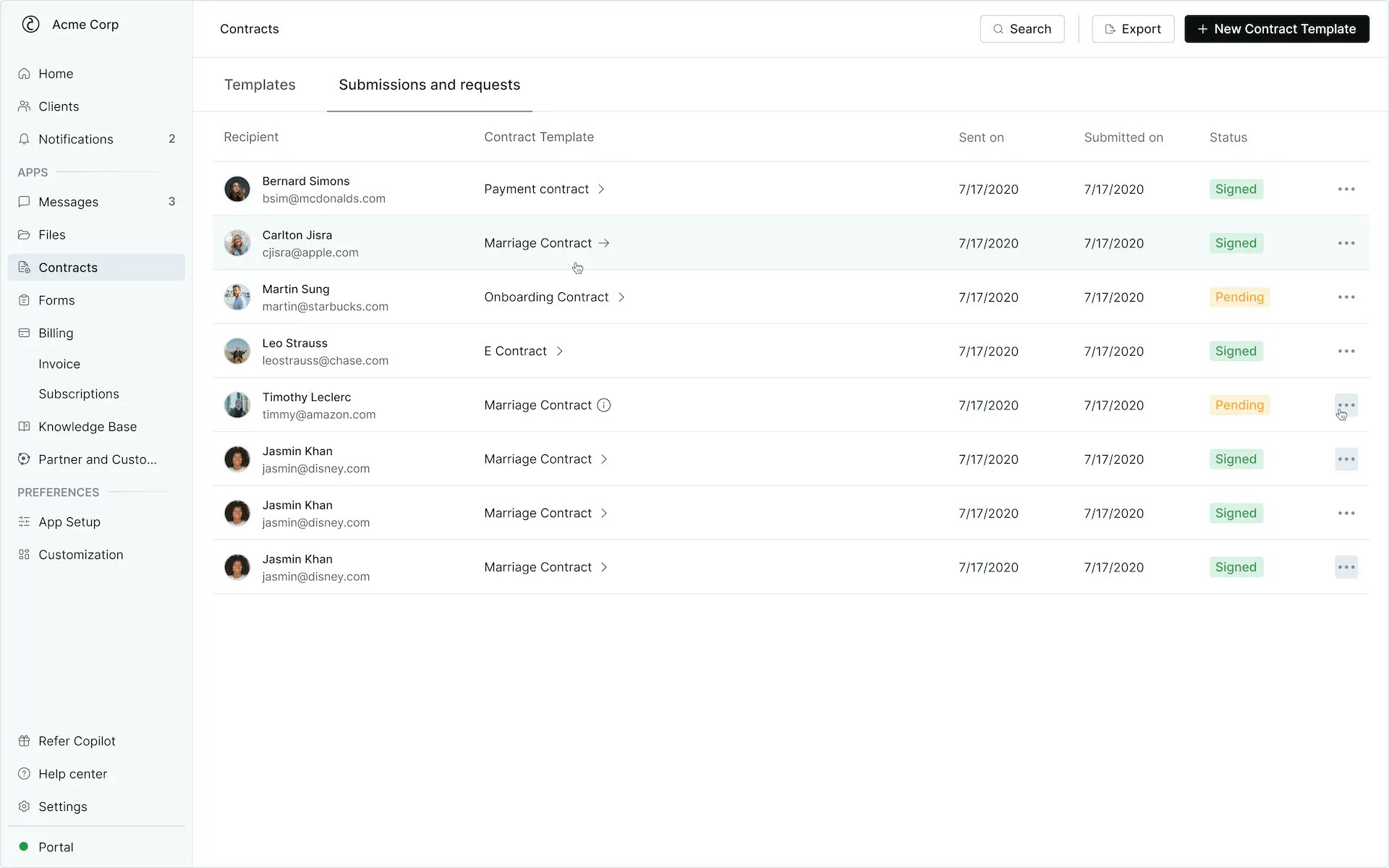The width and height of the screenshot is (1389, 868).
Task: Open more options for Timothy Leclerc row
Action: click(1346, 405)
